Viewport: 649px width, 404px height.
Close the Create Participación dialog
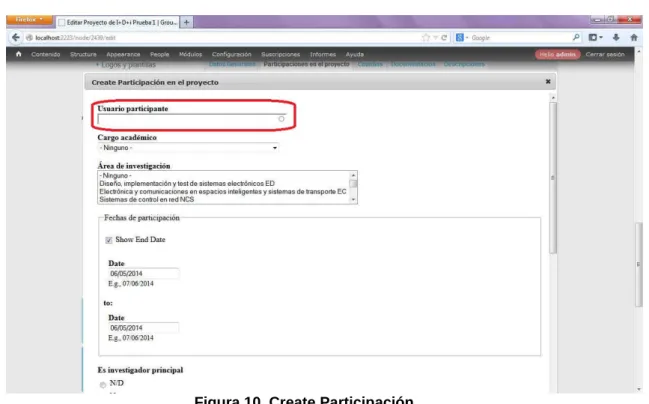tap(548, 82)
